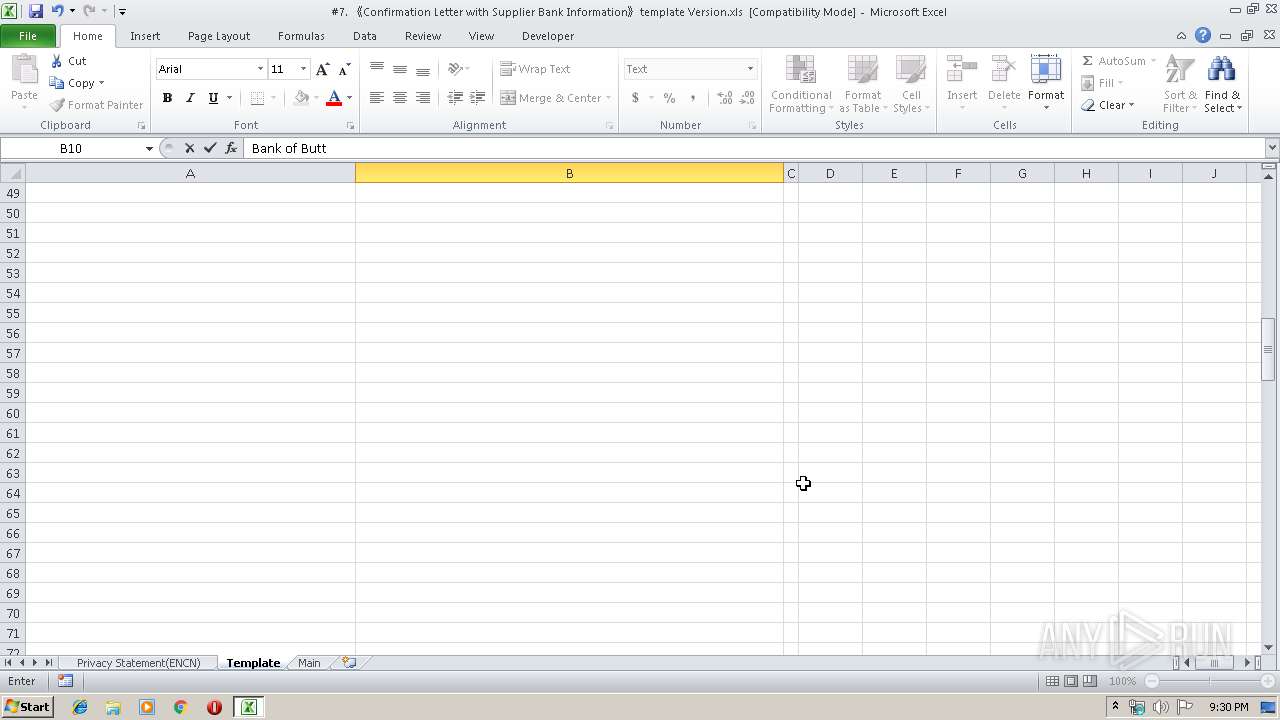Open the Main sheet tab
This screenshot has width=1280, height=720.
pyautogui.click(x=309, y=663)
